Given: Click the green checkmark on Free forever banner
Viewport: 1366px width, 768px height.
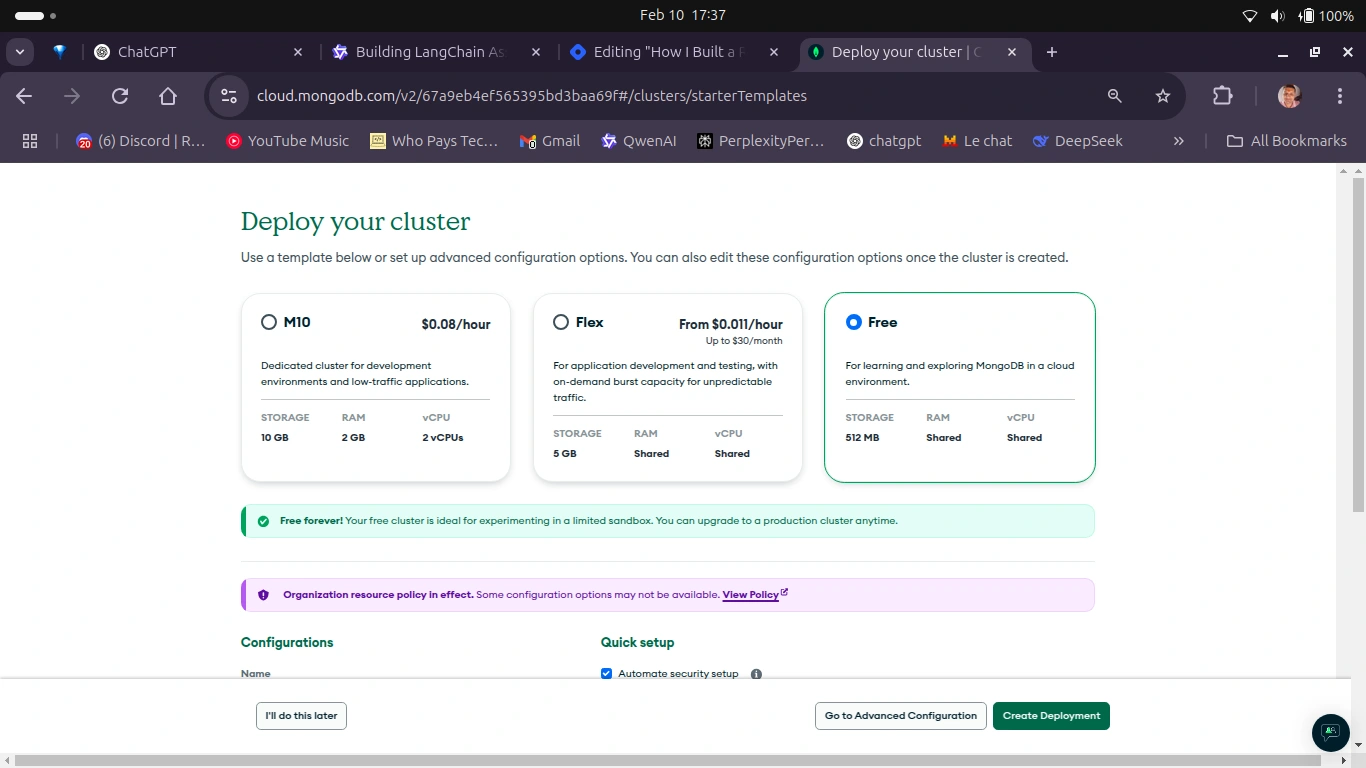Looking at the screenshot, I should click(263, 520).
